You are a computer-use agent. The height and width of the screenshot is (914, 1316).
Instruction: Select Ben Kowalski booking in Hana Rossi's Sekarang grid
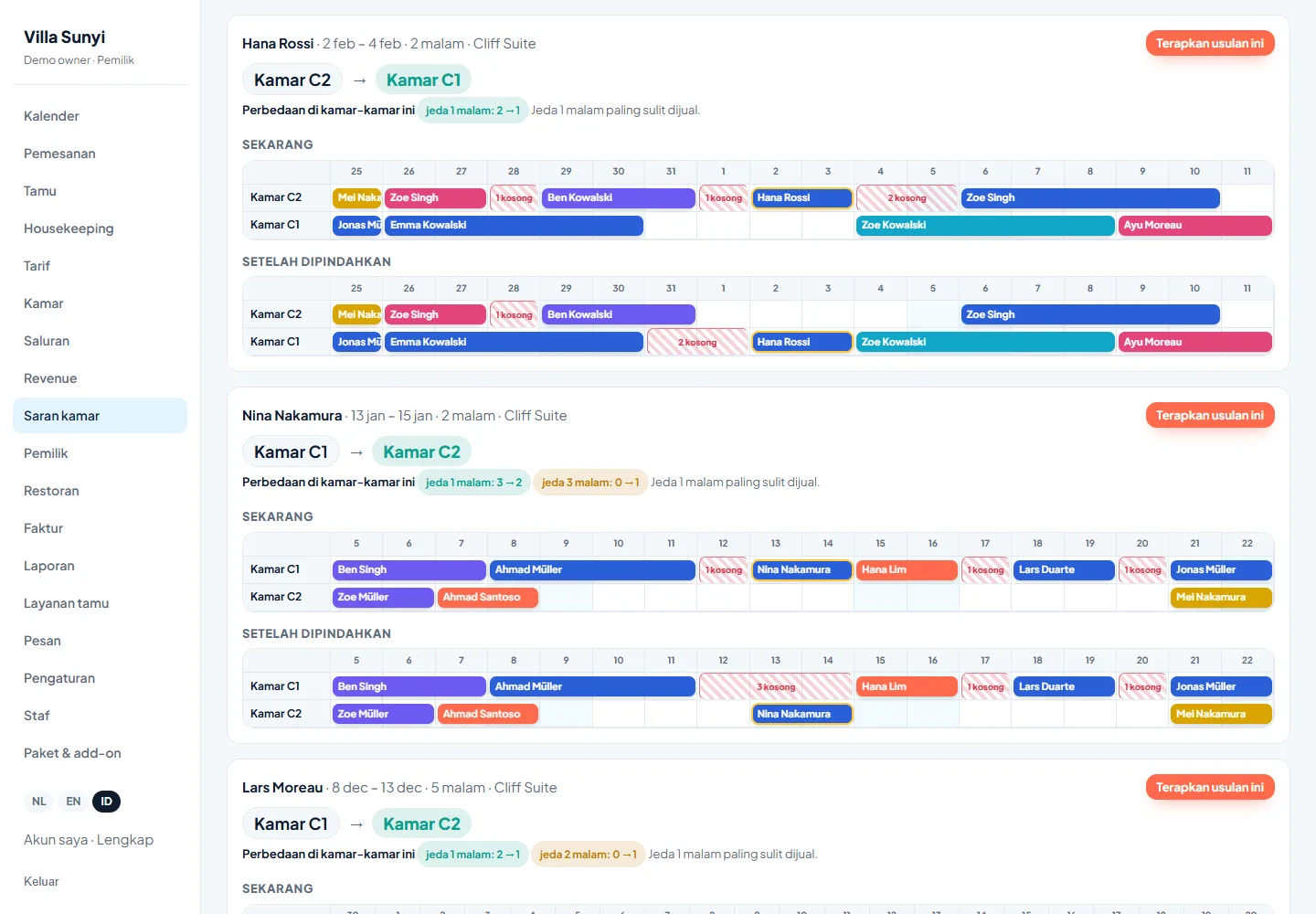coord(619,197)
